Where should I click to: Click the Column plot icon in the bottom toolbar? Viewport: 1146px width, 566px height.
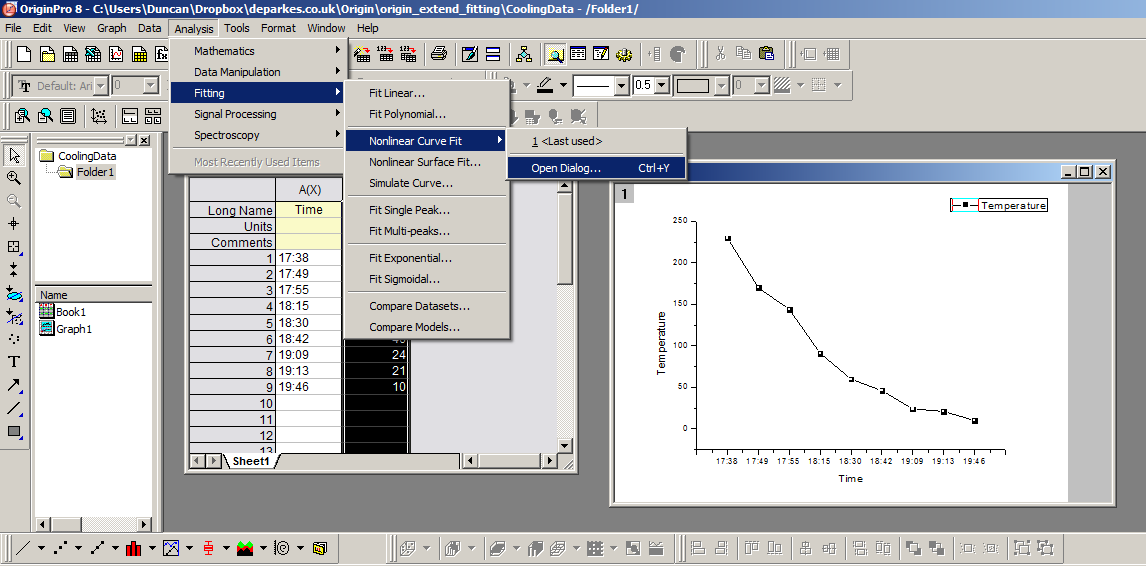point(134,548)
